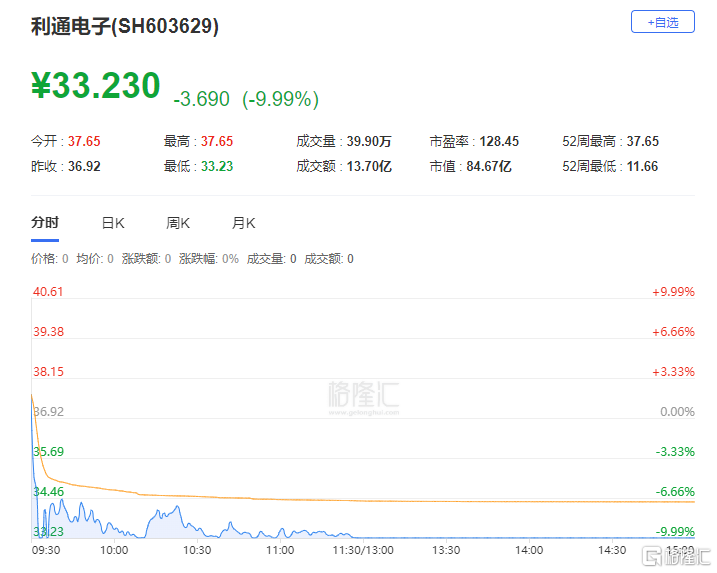
Task: Click 最低 value 33.23
Action: (217, 166)
